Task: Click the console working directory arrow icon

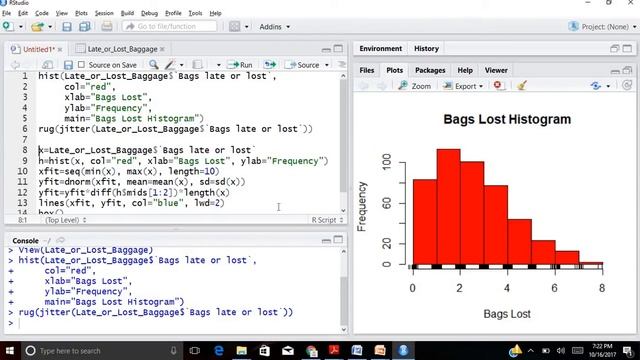Action: tap(61, 240)
